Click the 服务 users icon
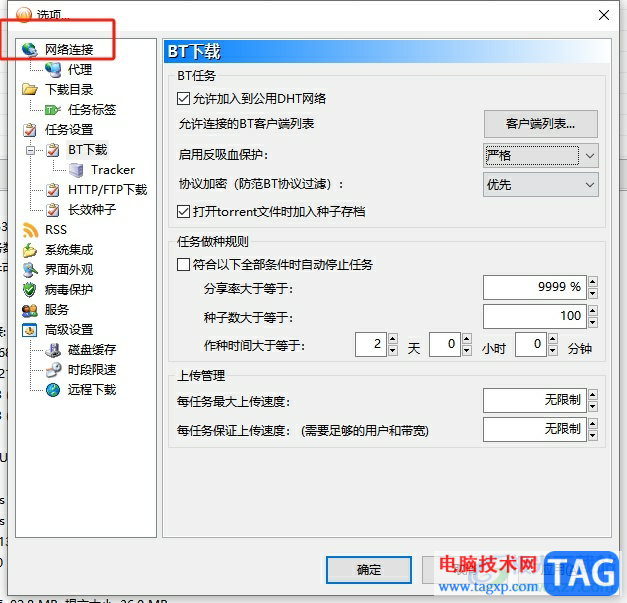627x603 pixels. (30, 310)
